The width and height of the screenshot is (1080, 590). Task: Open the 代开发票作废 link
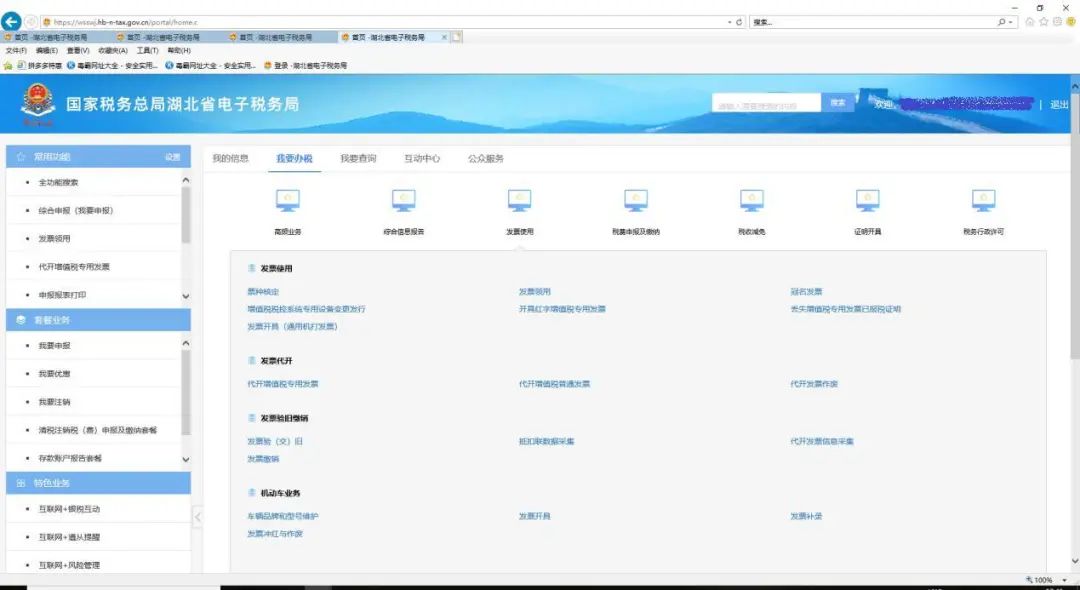coord(814,384)
